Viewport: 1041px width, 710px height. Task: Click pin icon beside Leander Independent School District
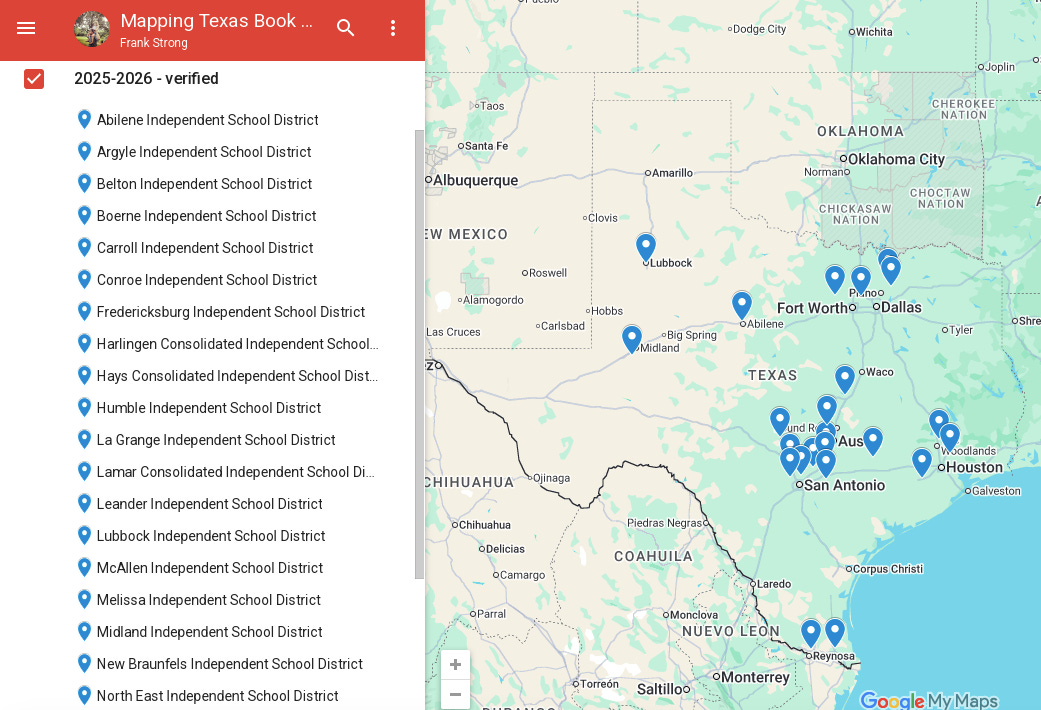pyautogui.click(x=84, y=503)
